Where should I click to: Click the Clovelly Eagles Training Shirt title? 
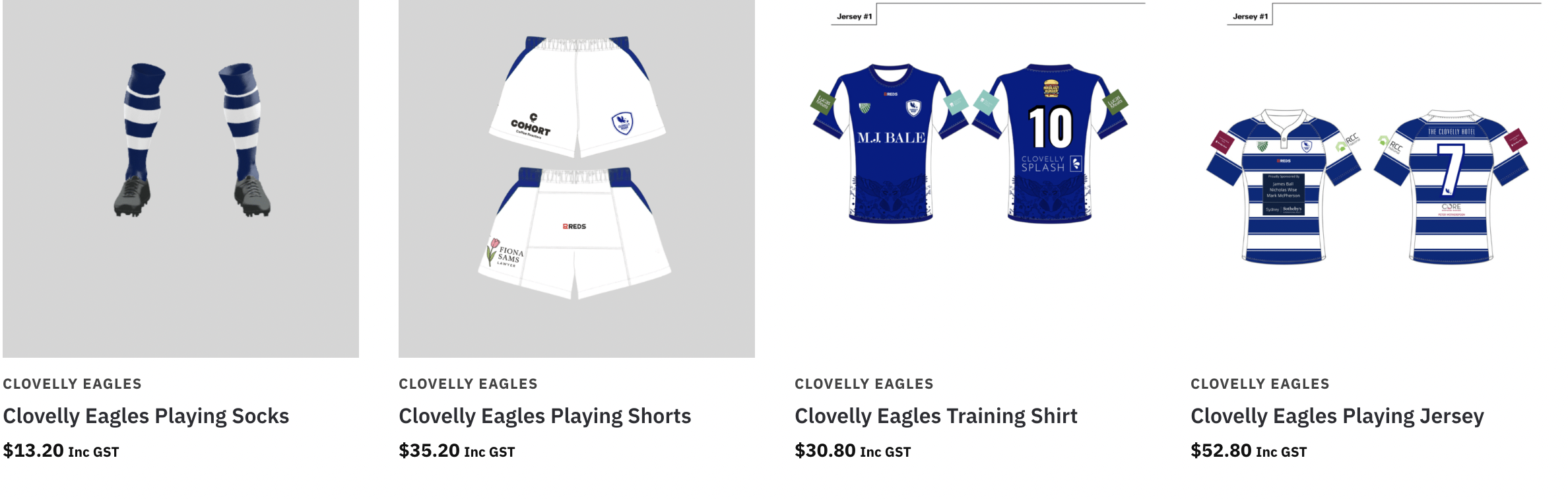pos(936,416)
